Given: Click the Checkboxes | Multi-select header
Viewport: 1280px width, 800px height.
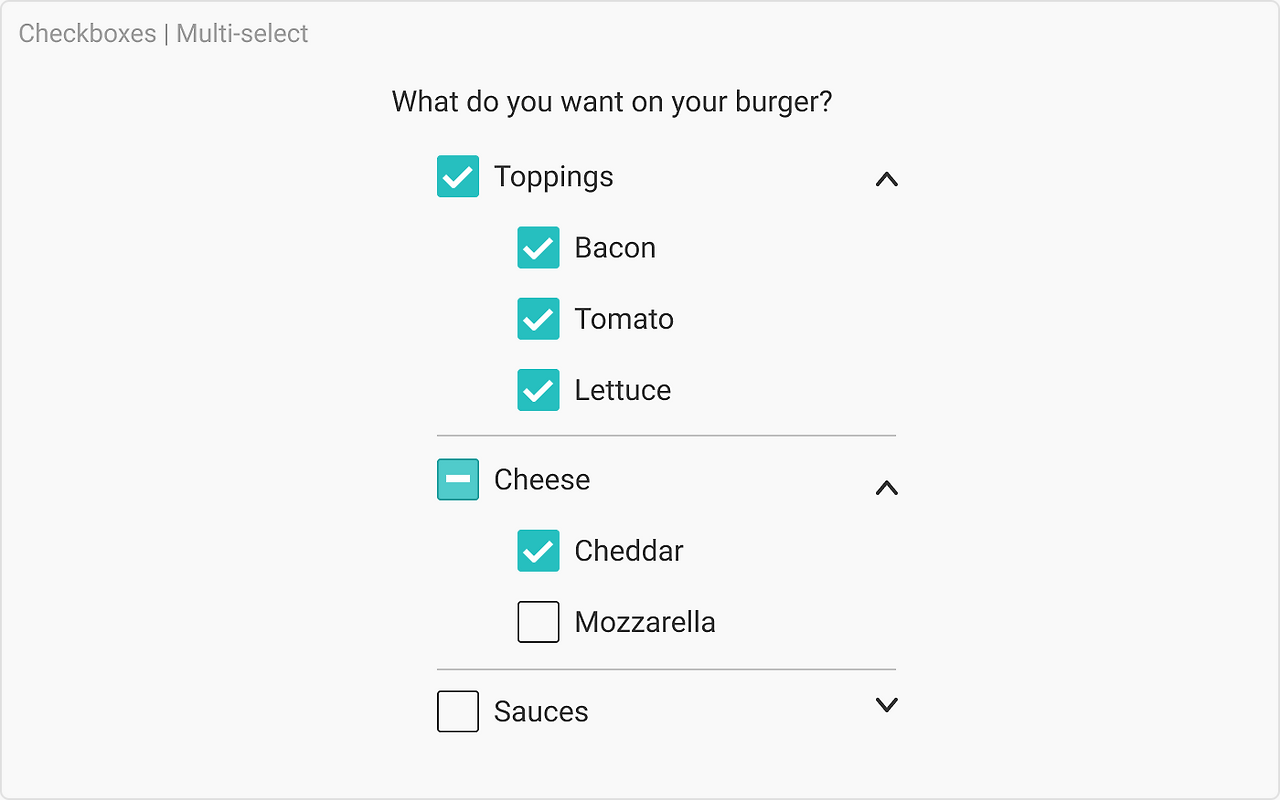Looking at the screenshot, I should [x=163, y=33].
